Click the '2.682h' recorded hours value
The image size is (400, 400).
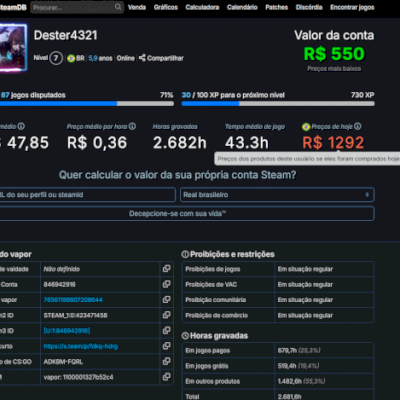coord(180,143)
